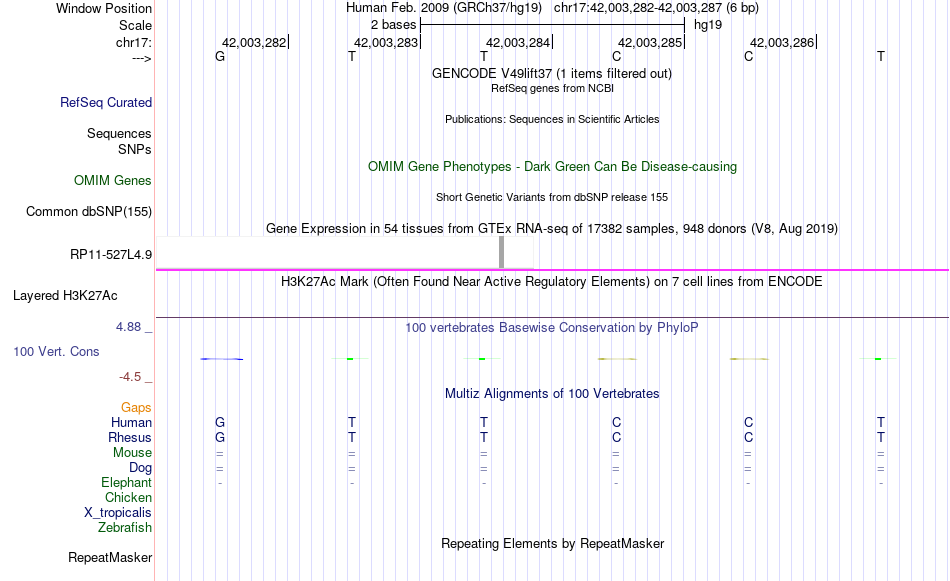This screenshot has width=950, height=581.
Task: Select the Dog species row label
Action: pyautogui.click(x=140, y=468)
